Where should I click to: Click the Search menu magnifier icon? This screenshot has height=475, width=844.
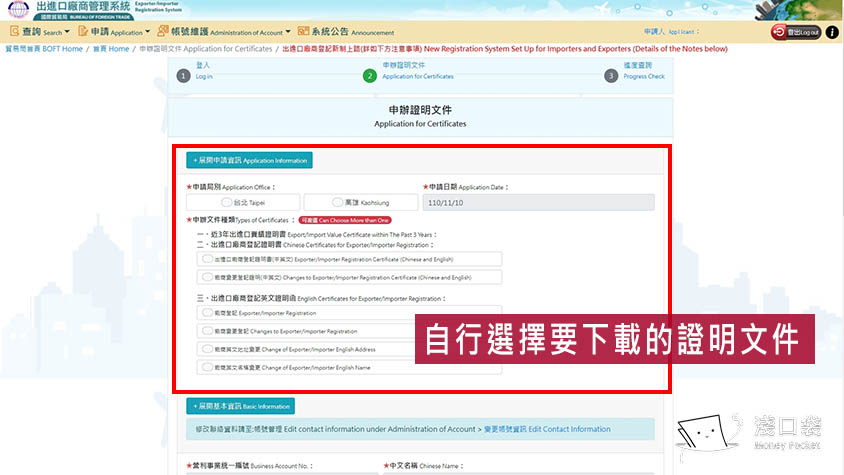15,31
